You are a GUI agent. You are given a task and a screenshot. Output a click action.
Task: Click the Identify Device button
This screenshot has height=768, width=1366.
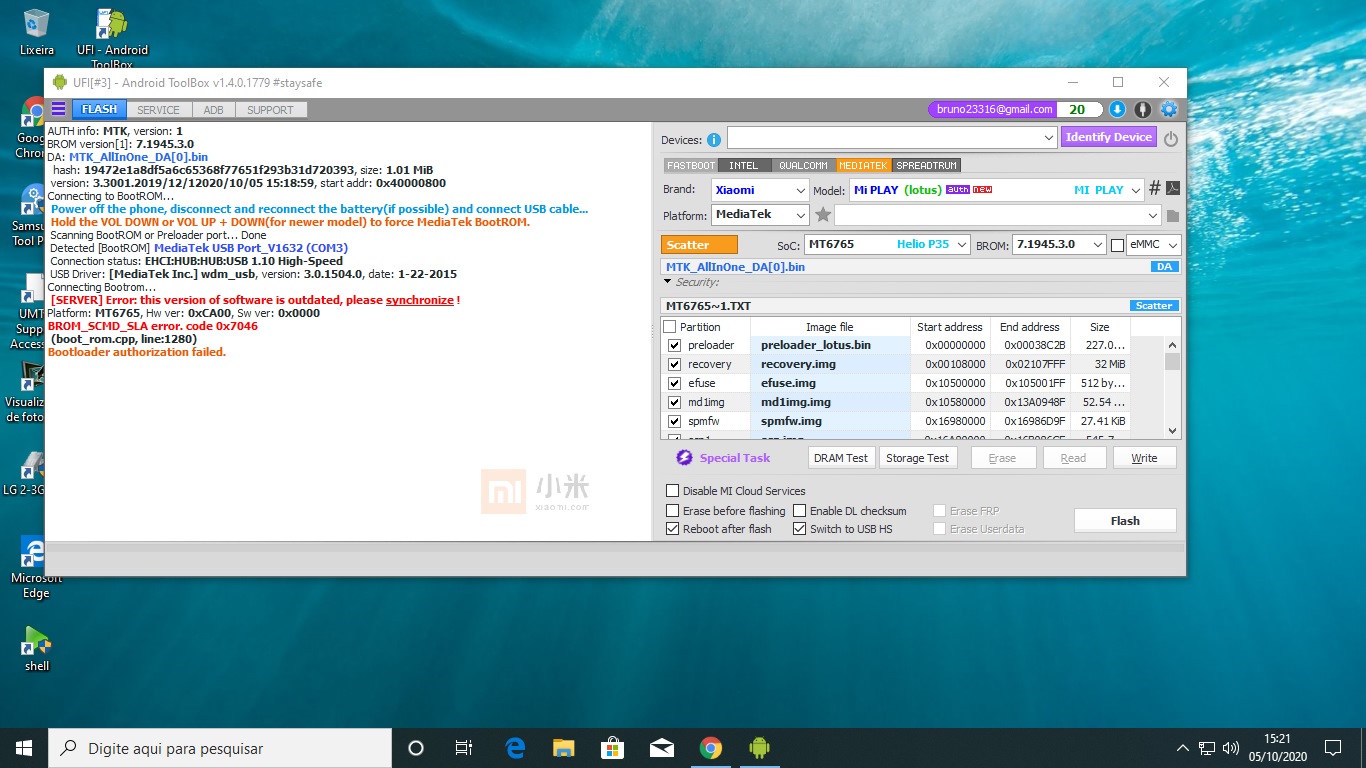(1108, 137)
